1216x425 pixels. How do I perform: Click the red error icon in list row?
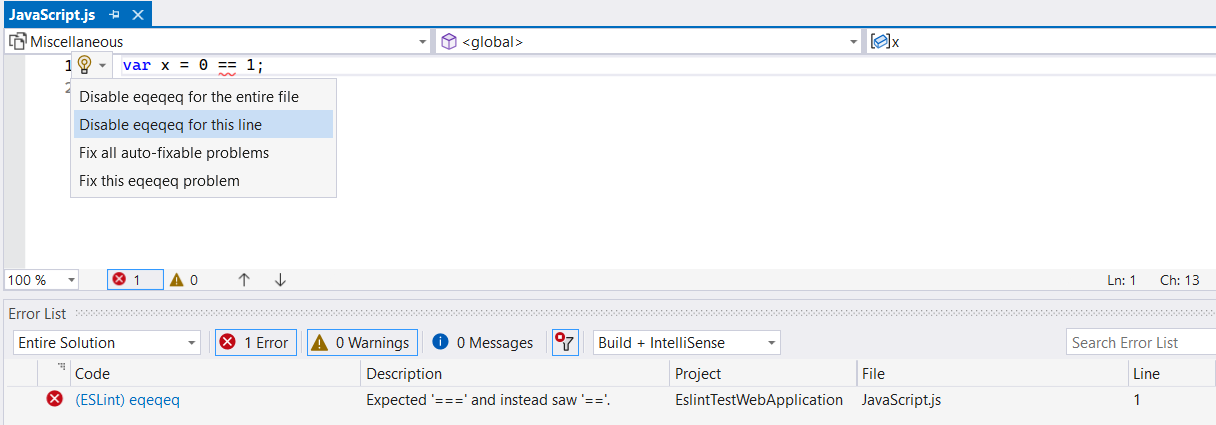[54, 400]
